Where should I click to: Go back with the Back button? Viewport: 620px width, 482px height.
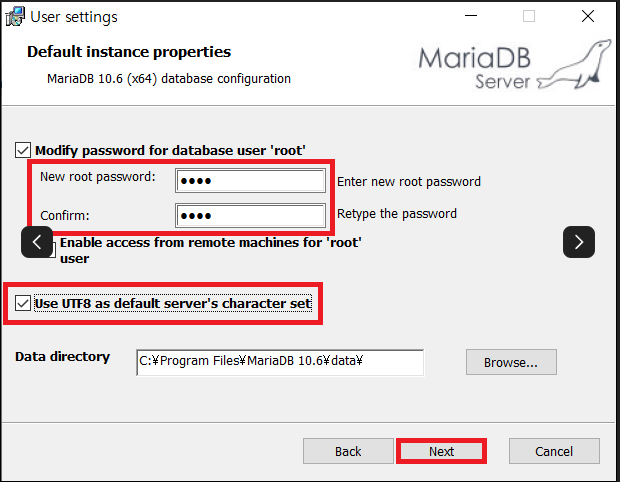tap(348, 451)
